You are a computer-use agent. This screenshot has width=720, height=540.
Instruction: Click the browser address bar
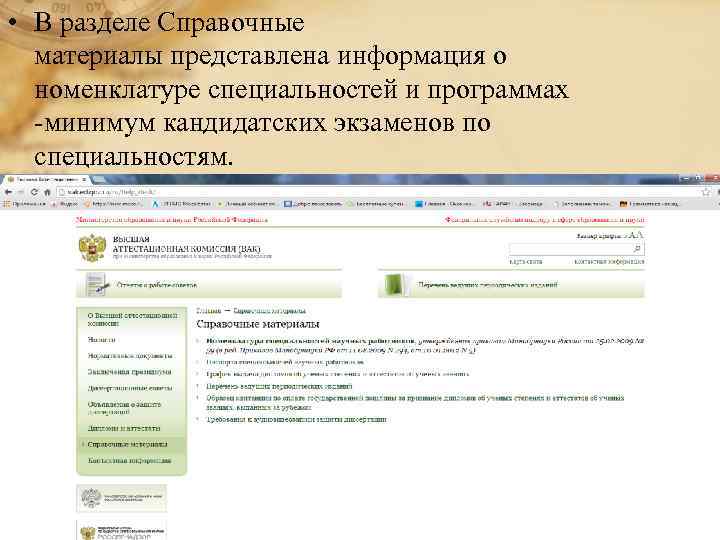(377, 192)
